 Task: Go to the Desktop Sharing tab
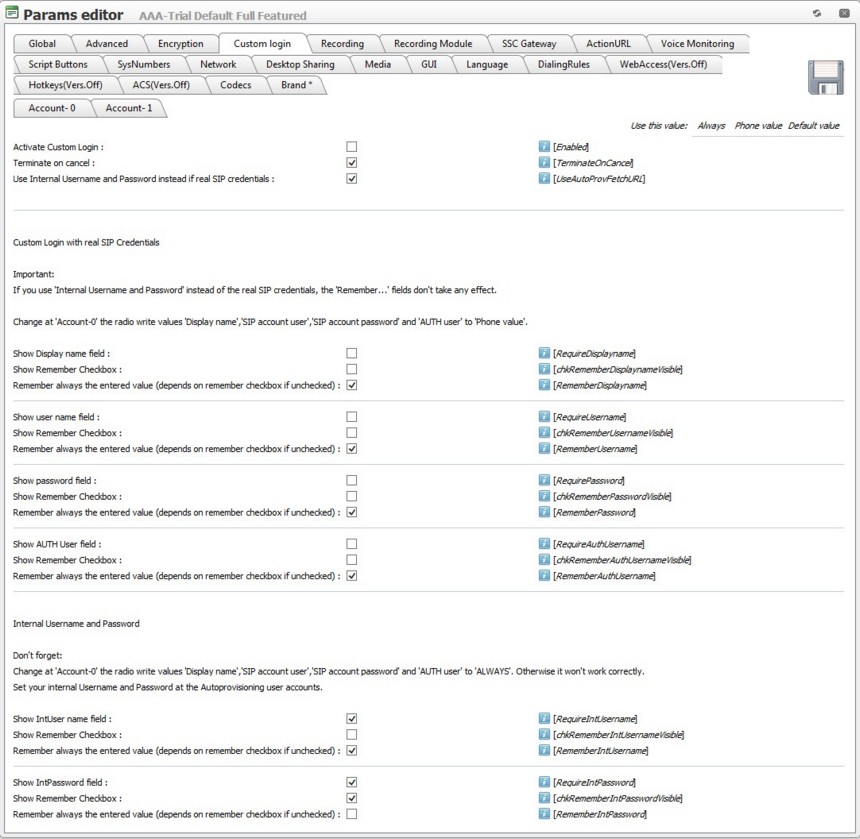(x=300, y=65)
